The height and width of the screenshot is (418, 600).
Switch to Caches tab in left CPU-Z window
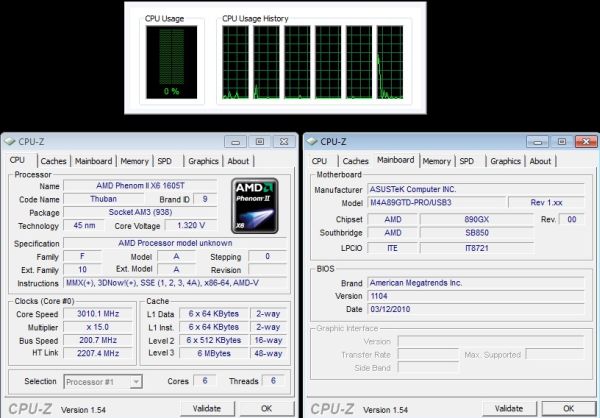pos(54,161)
